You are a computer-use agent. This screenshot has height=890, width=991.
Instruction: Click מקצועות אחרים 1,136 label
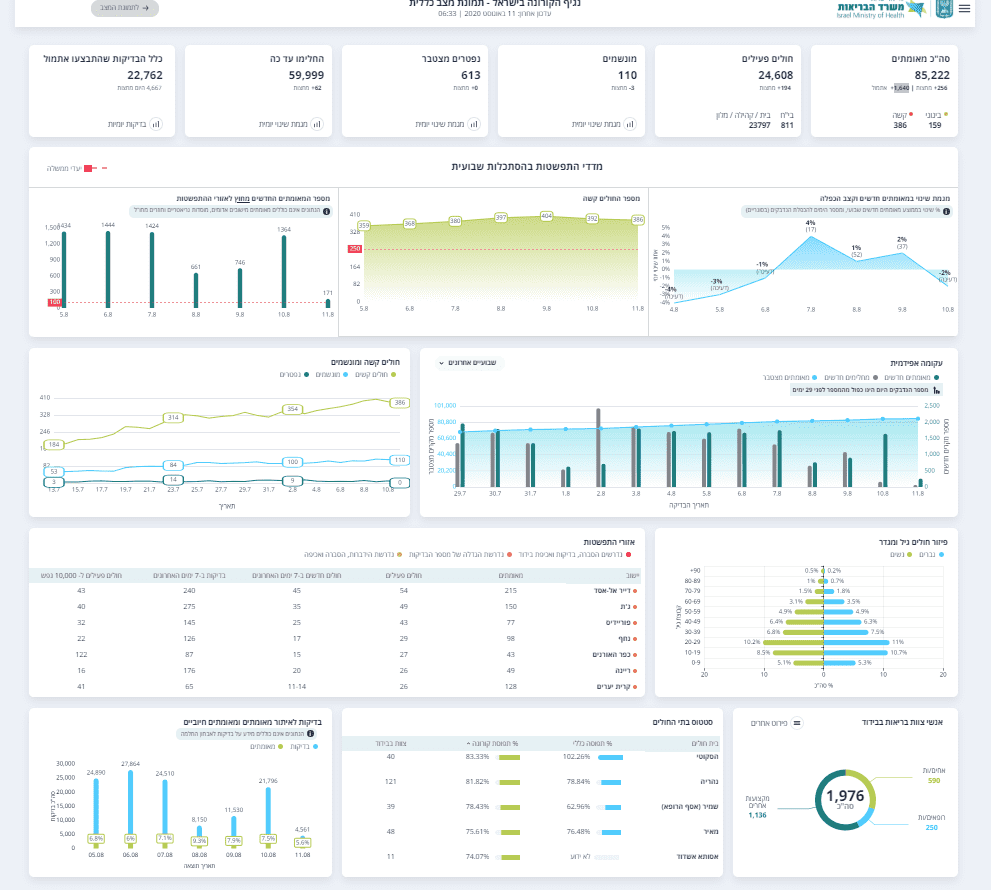point(757,807)
